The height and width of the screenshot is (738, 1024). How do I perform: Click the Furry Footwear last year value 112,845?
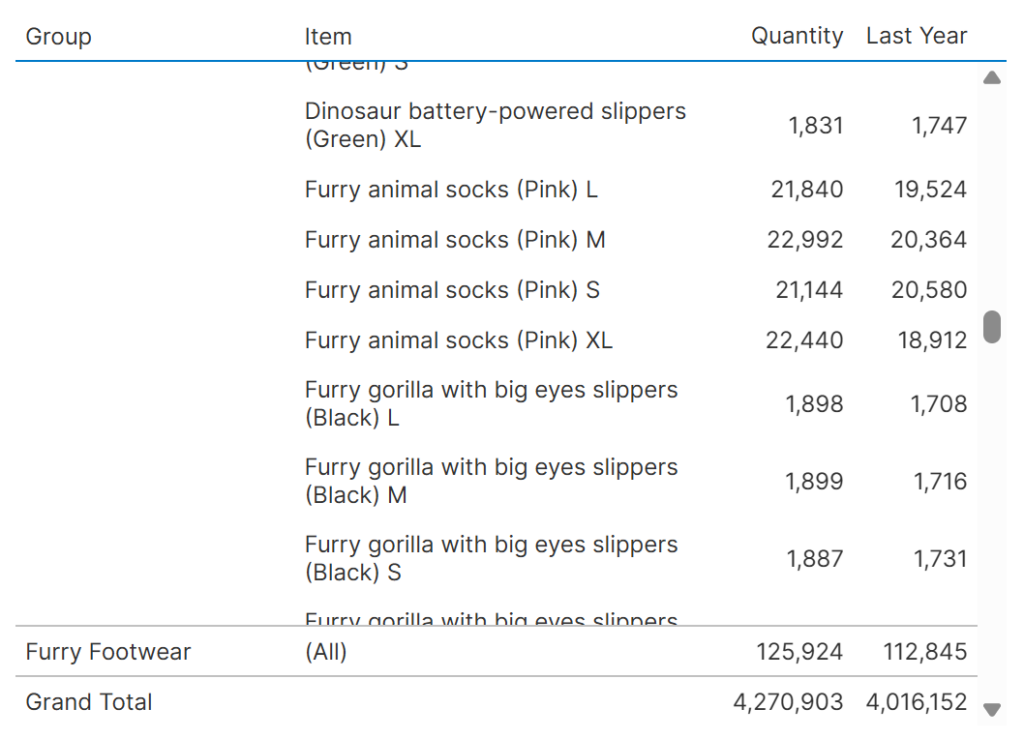[x=925, y=652]
